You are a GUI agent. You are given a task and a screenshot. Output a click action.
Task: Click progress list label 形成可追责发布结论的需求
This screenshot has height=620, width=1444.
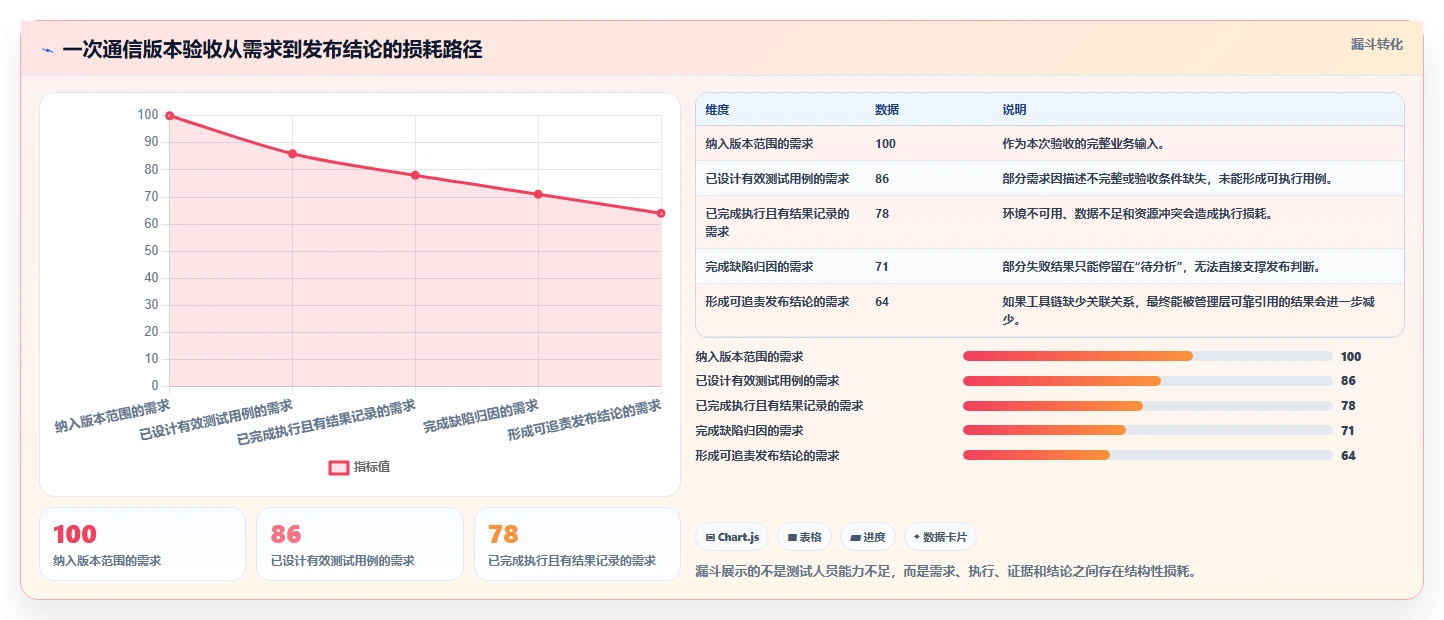[x=767, y=456]
